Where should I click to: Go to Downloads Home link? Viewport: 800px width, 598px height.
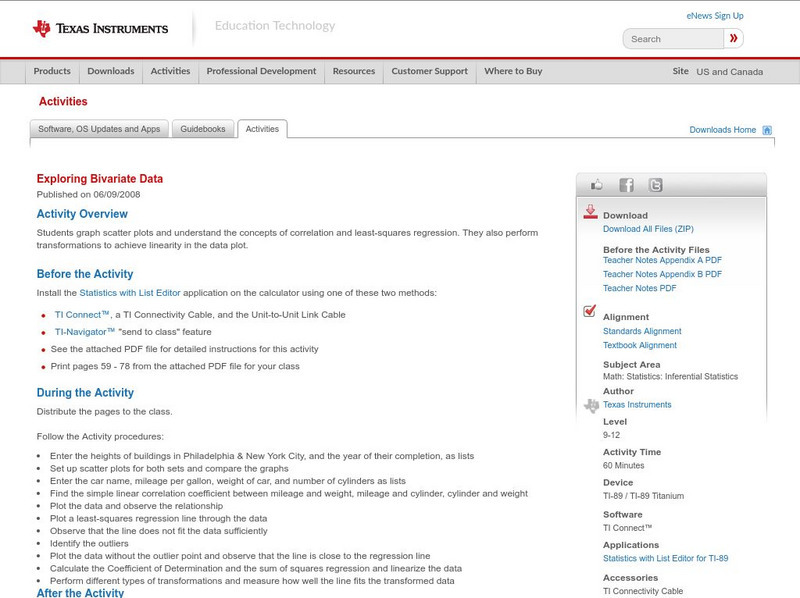(x=722, y=130)
